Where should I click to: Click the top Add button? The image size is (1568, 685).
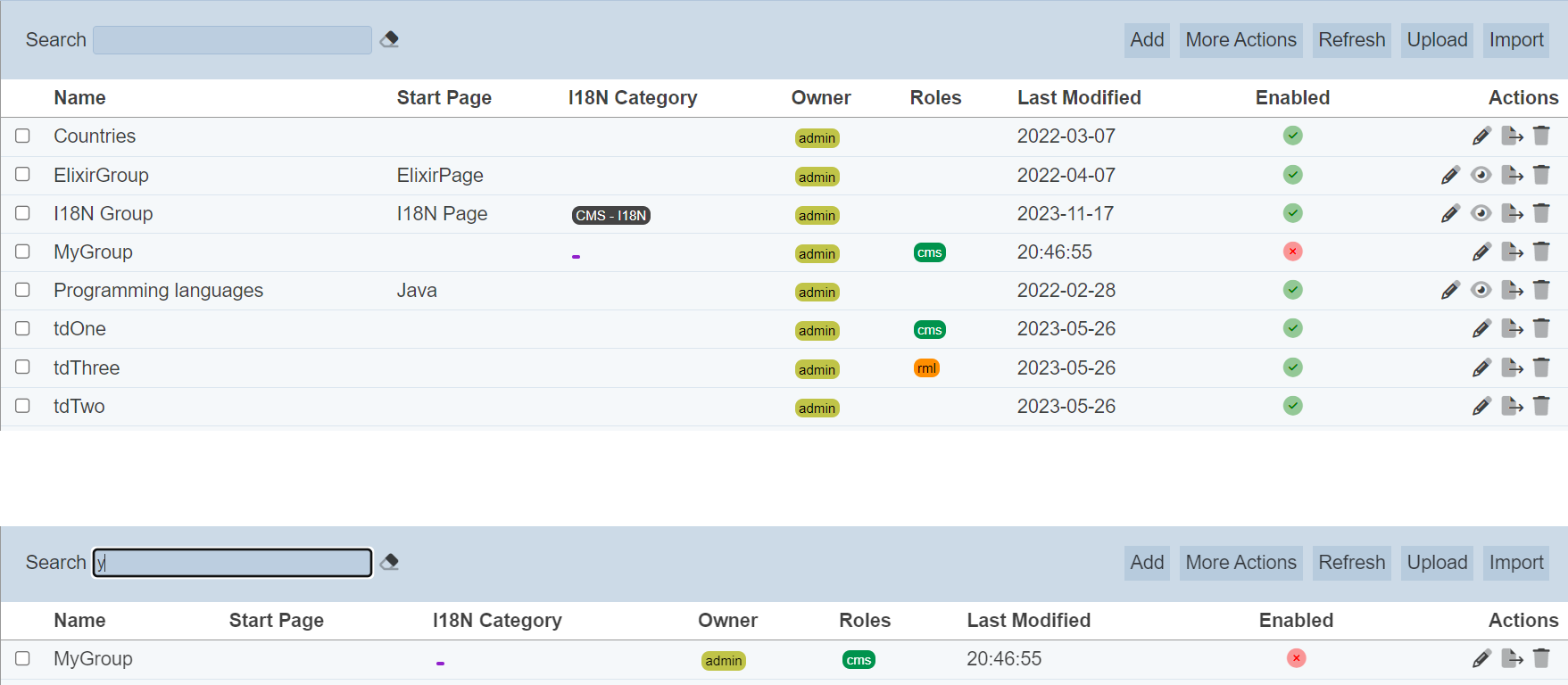(x=1147, y=40)
